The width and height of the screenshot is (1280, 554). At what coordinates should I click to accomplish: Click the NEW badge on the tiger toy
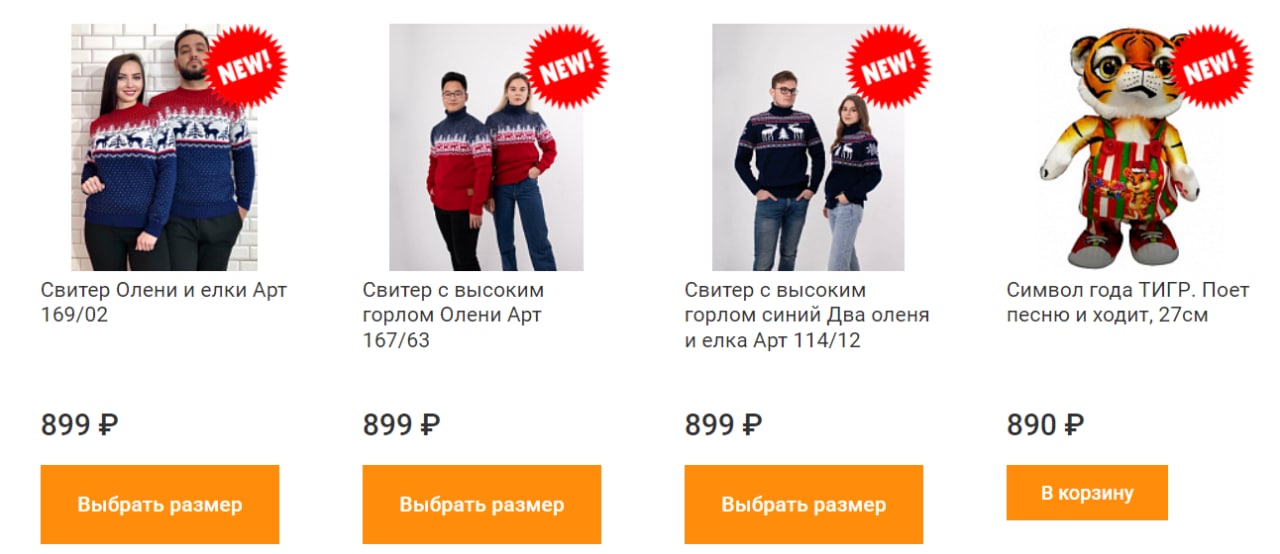click(1211, 67)
